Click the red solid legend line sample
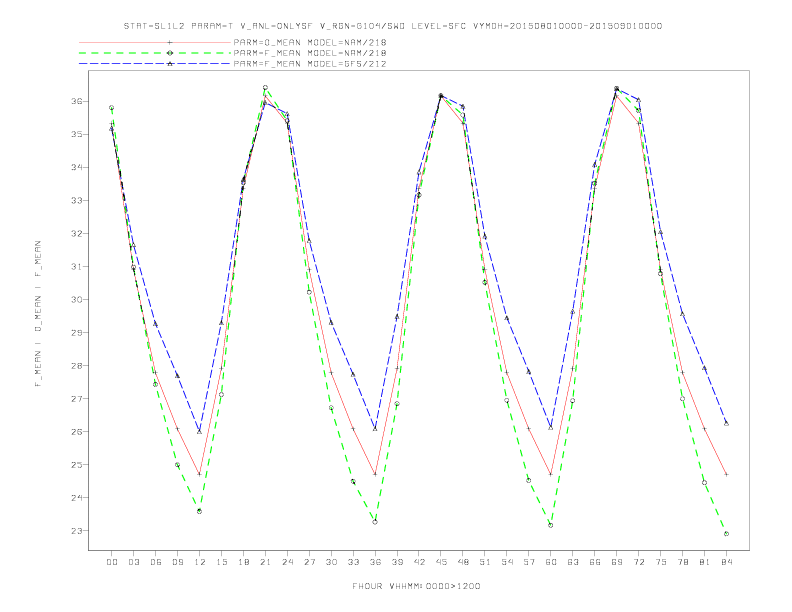792x612 pixels. (x=155, y=42)
